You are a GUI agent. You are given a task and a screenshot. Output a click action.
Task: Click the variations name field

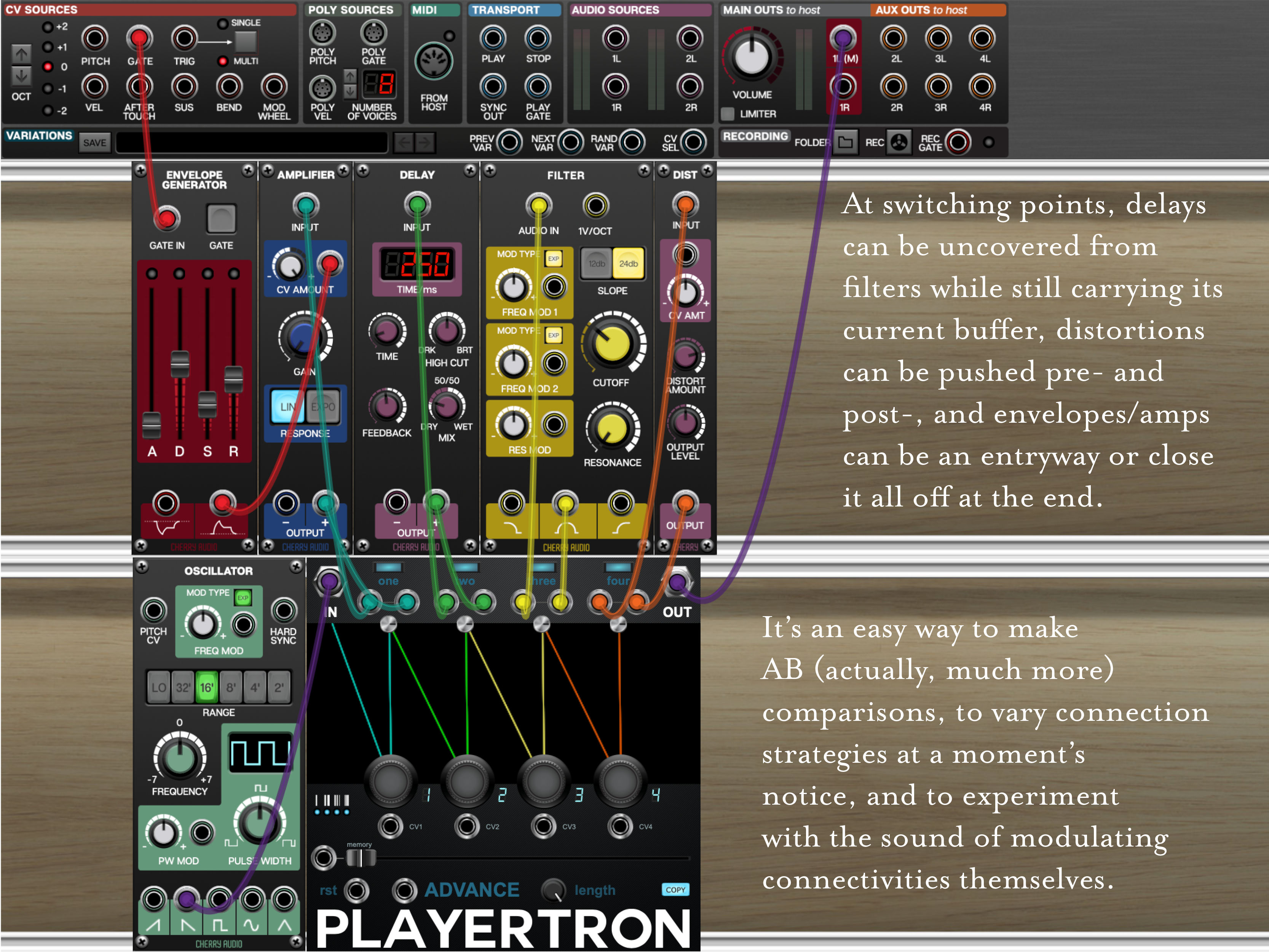point(252,143)
